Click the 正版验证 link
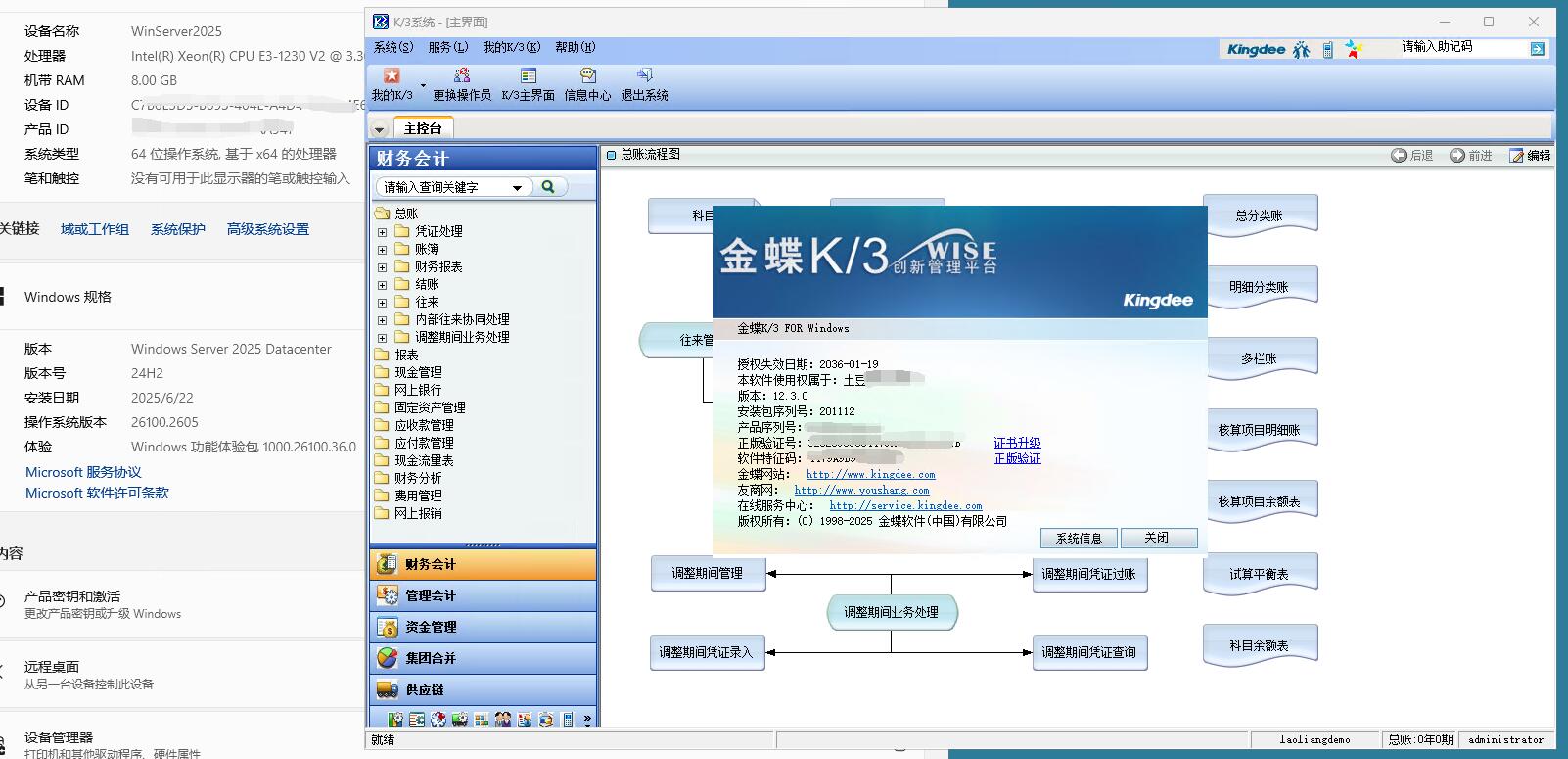 point(1018,458)
